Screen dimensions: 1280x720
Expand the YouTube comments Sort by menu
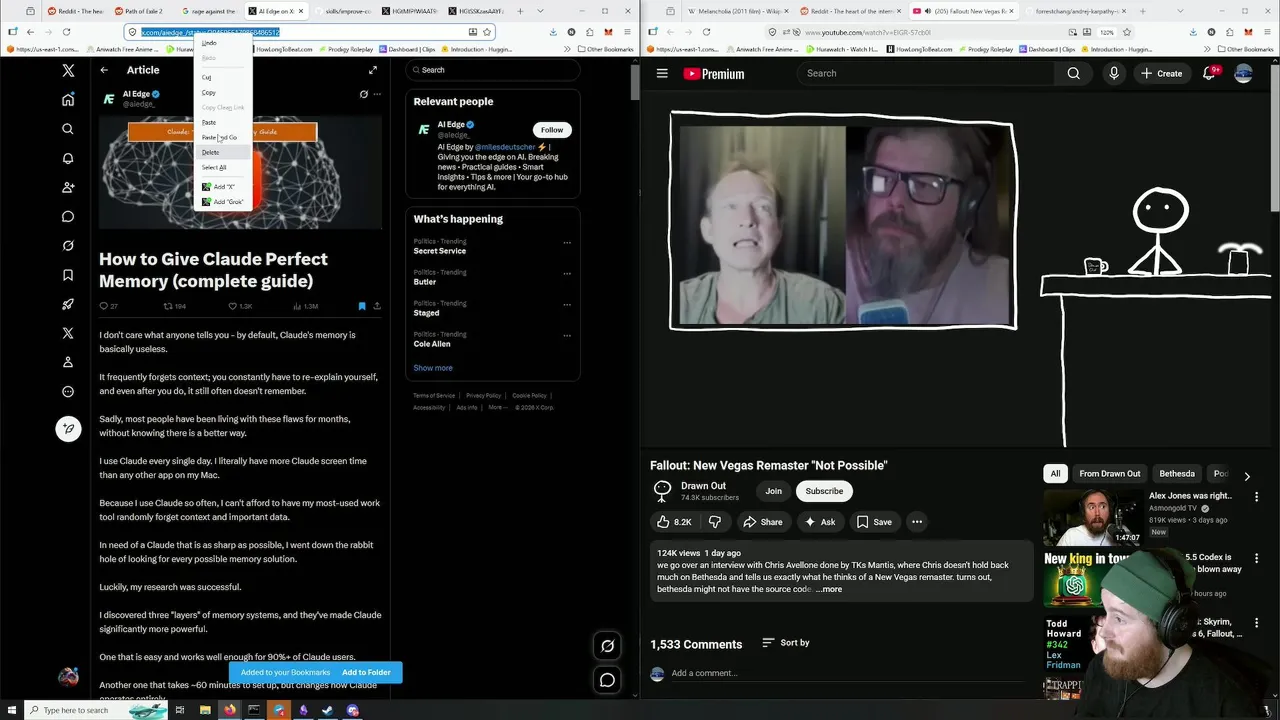pos(786,643)
